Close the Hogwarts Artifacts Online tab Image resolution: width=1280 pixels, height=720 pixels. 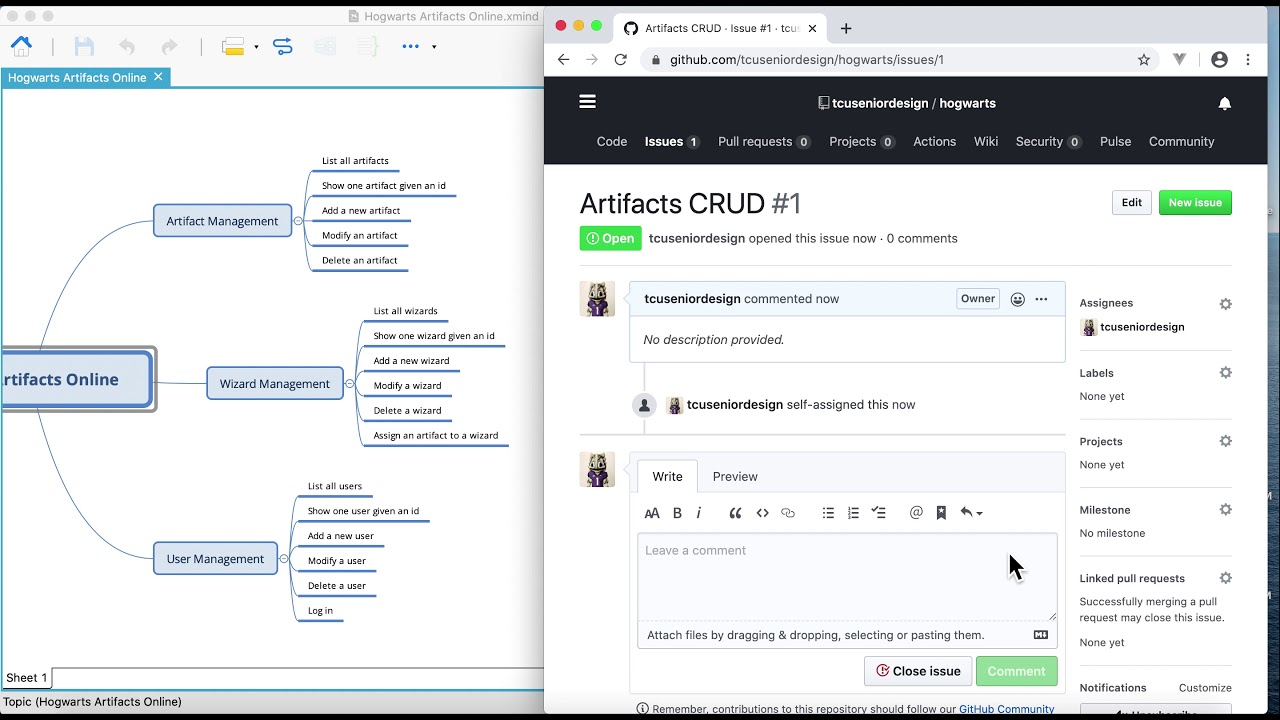tap(158, 77)
